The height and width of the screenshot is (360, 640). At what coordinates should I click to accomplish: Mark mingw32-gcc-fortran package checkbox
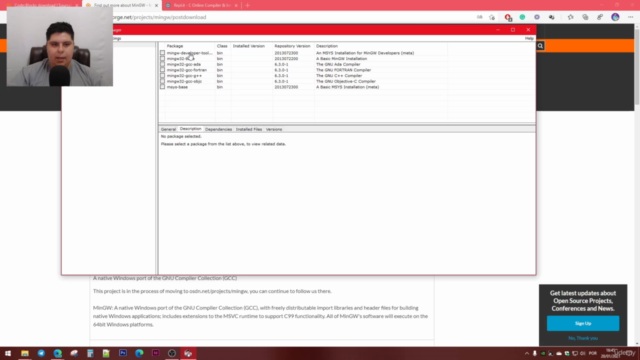click(162, 70)
